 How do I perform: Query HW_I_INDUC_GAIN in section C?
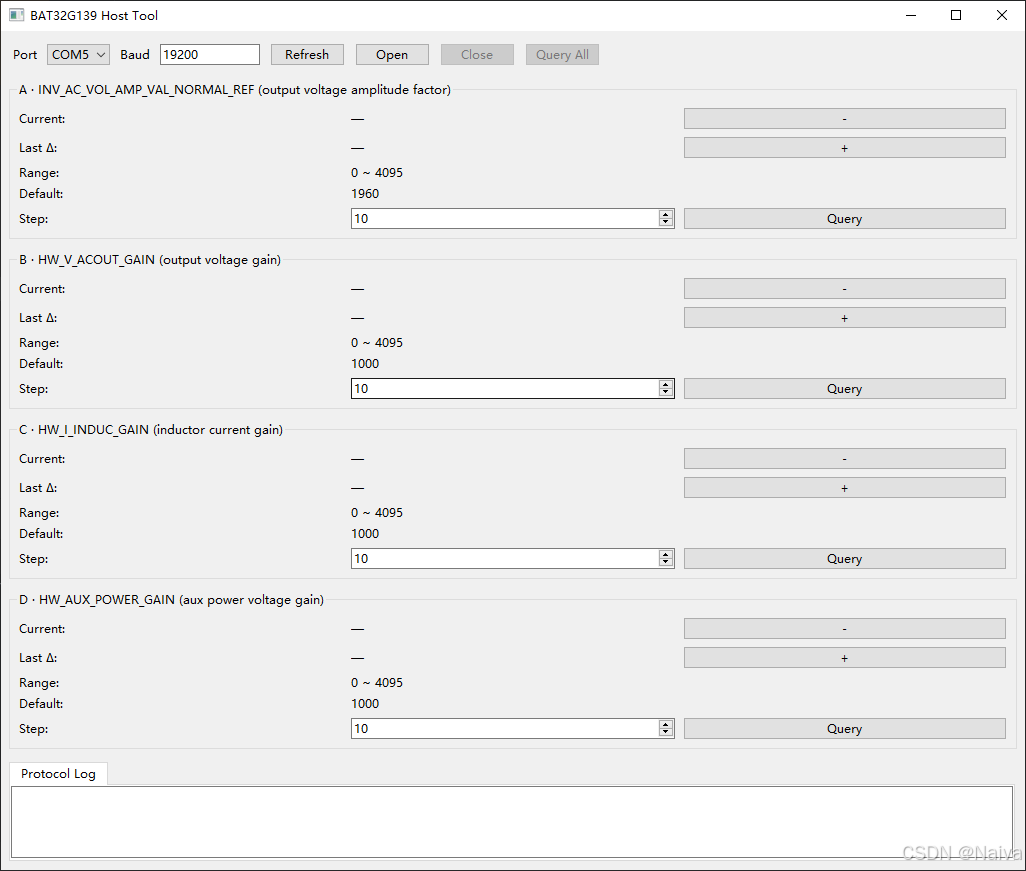pos(845,559)
